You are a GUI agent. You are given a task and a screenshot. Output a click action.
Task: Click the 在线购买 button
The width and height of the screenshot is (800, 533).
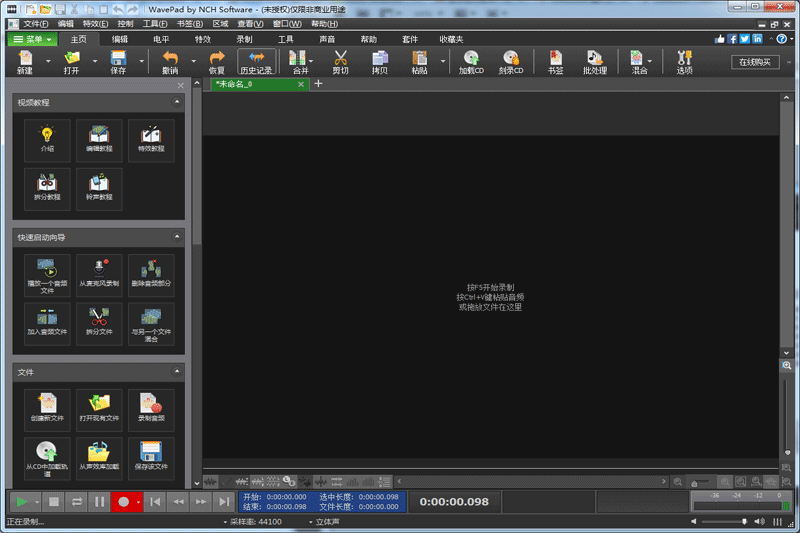click(x=755, y=62)
